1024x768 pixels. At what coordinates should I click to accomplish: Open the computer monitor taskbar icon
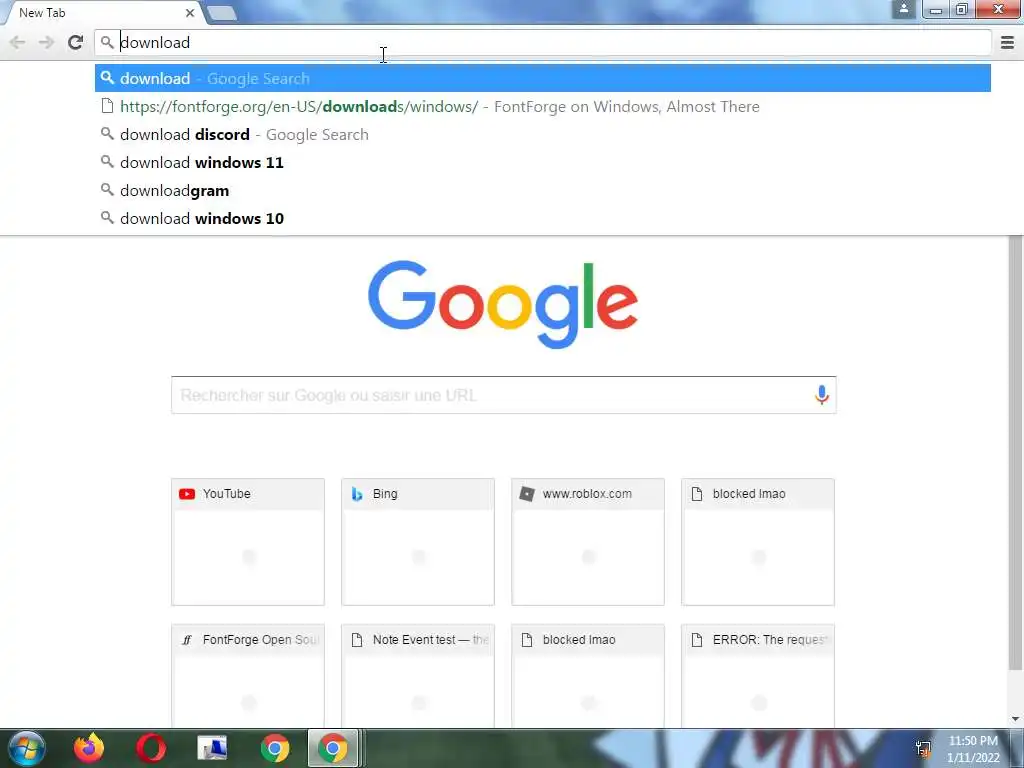212,748
